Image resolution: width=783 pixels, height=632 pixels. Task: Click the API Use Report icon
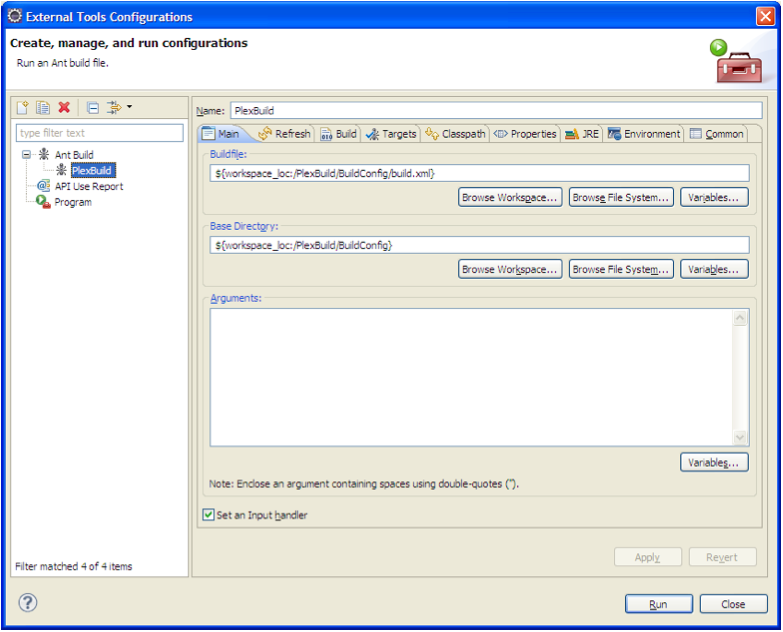click(x=43, y=186)
